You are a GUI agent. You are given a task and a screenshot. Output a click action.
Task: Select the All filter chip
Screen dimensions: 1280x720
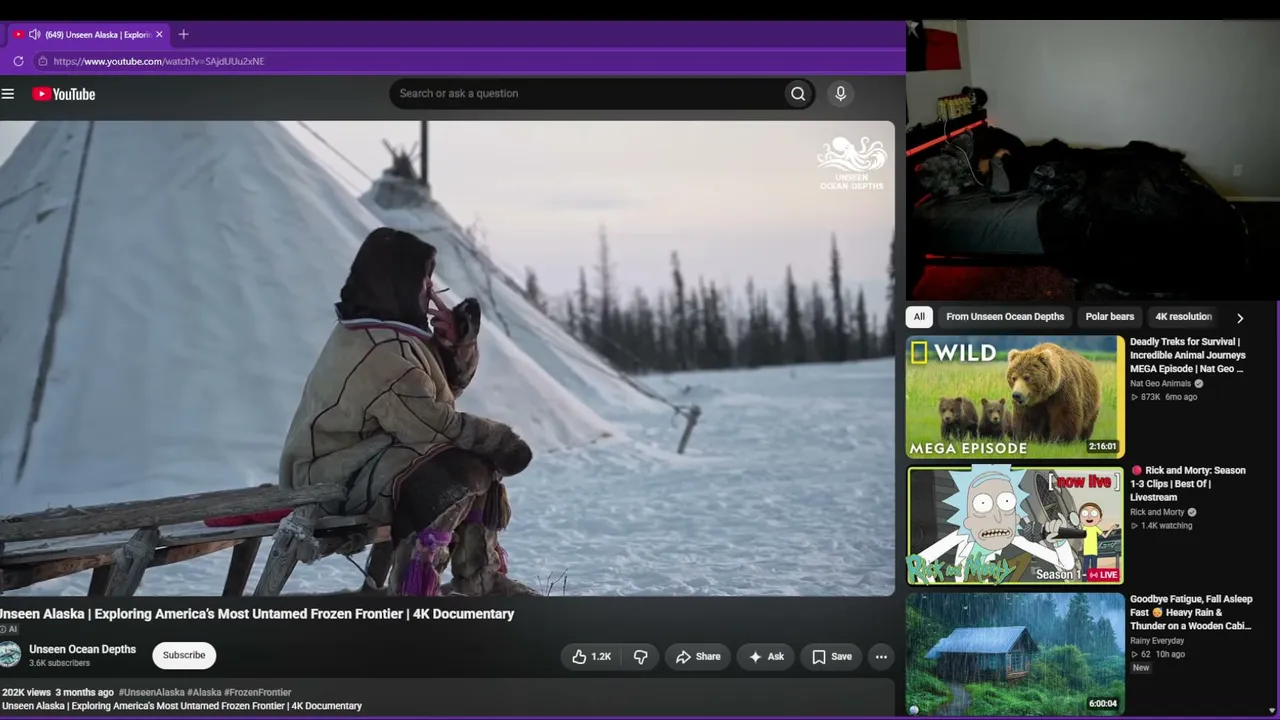(919, 317)
